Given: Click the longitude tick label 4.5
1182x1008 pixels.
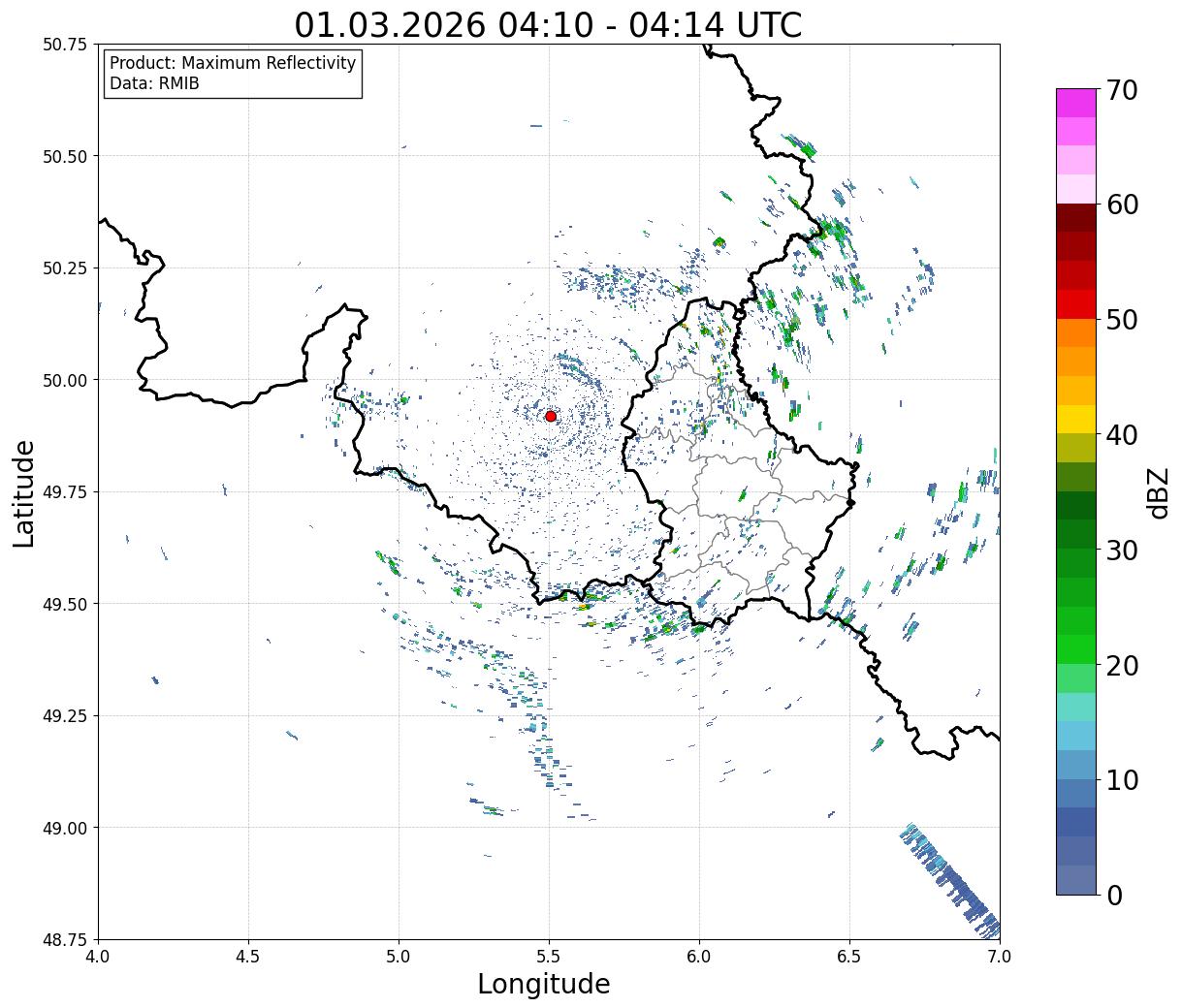Looking at the screenshot, I should pos(248,957).
